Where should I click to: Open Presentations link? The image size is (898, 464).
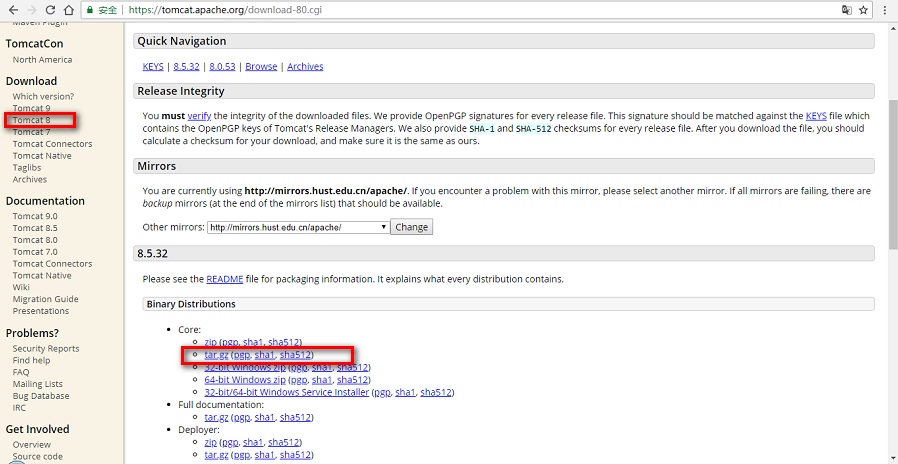coord(41,311)
